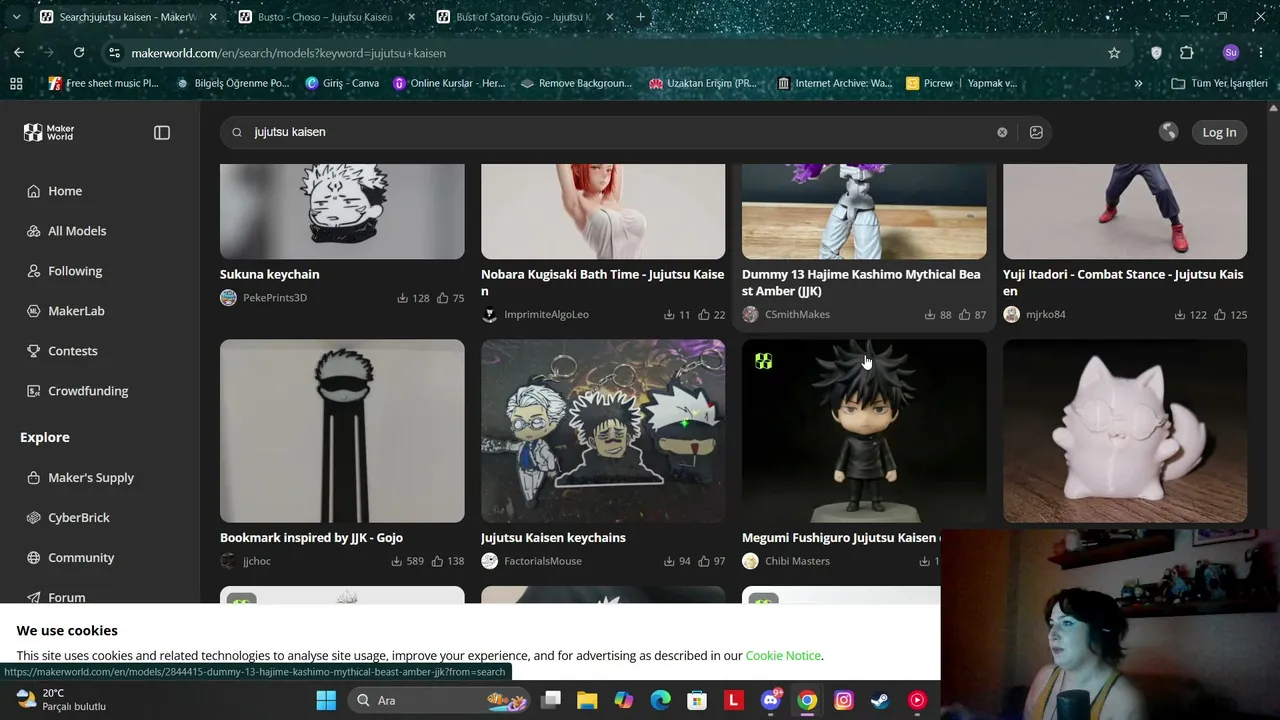Open the Following section
The width and height of the screenshot is (1280, 720).
click(75, 271)
